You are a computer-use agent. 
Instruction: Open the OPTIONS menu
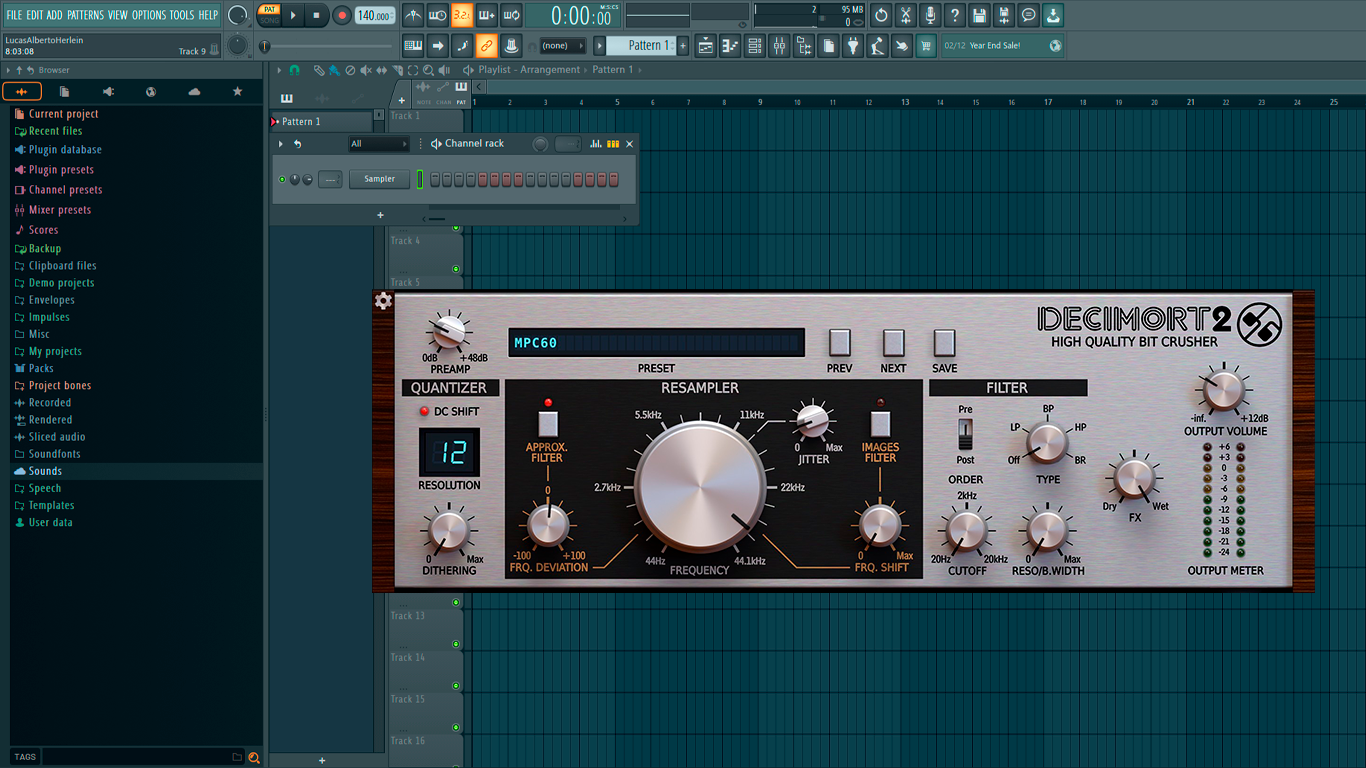[149, 15]
